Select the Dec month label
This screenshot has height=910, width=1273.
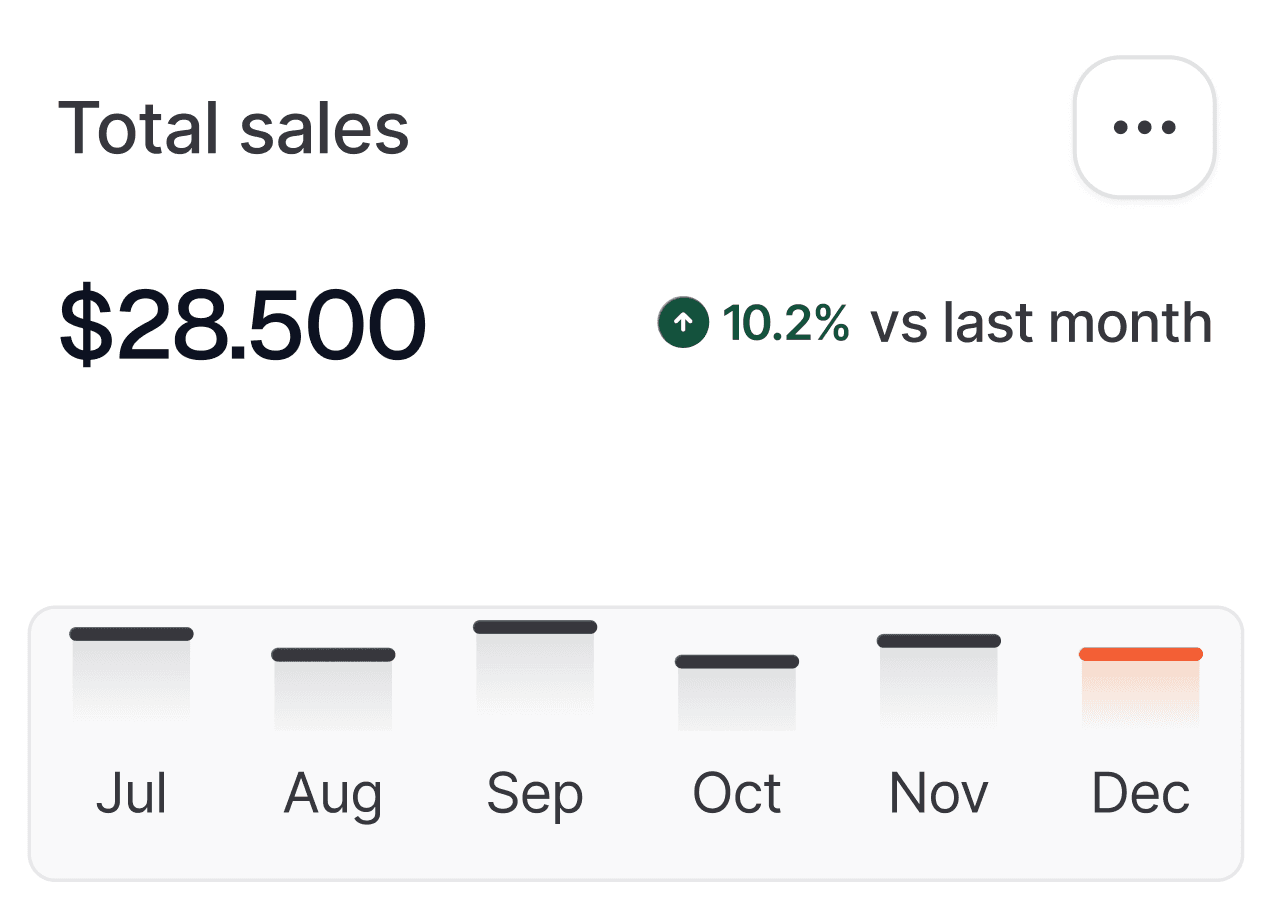(x=1141, y=794)
